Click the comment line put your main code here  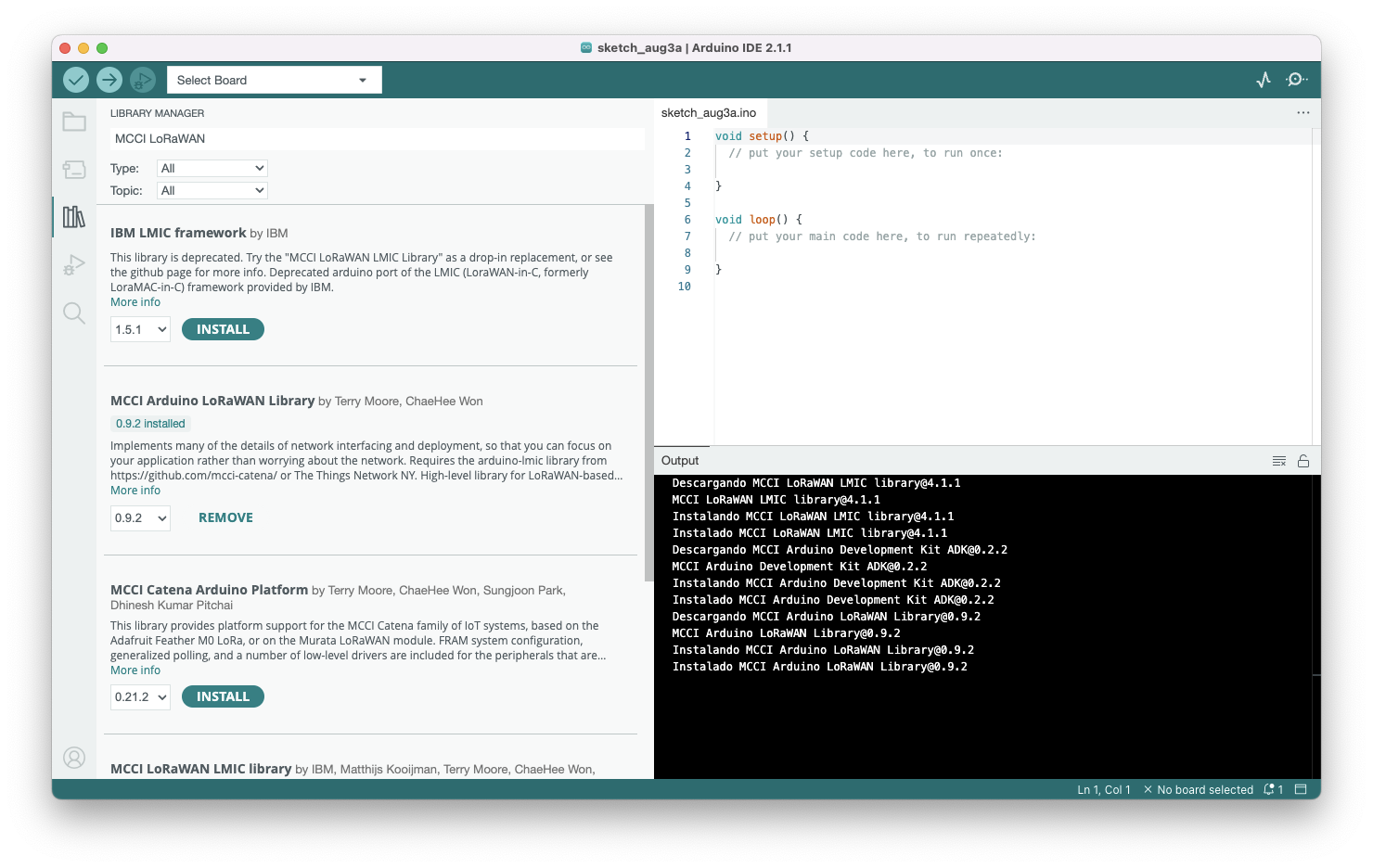point(882,236)
